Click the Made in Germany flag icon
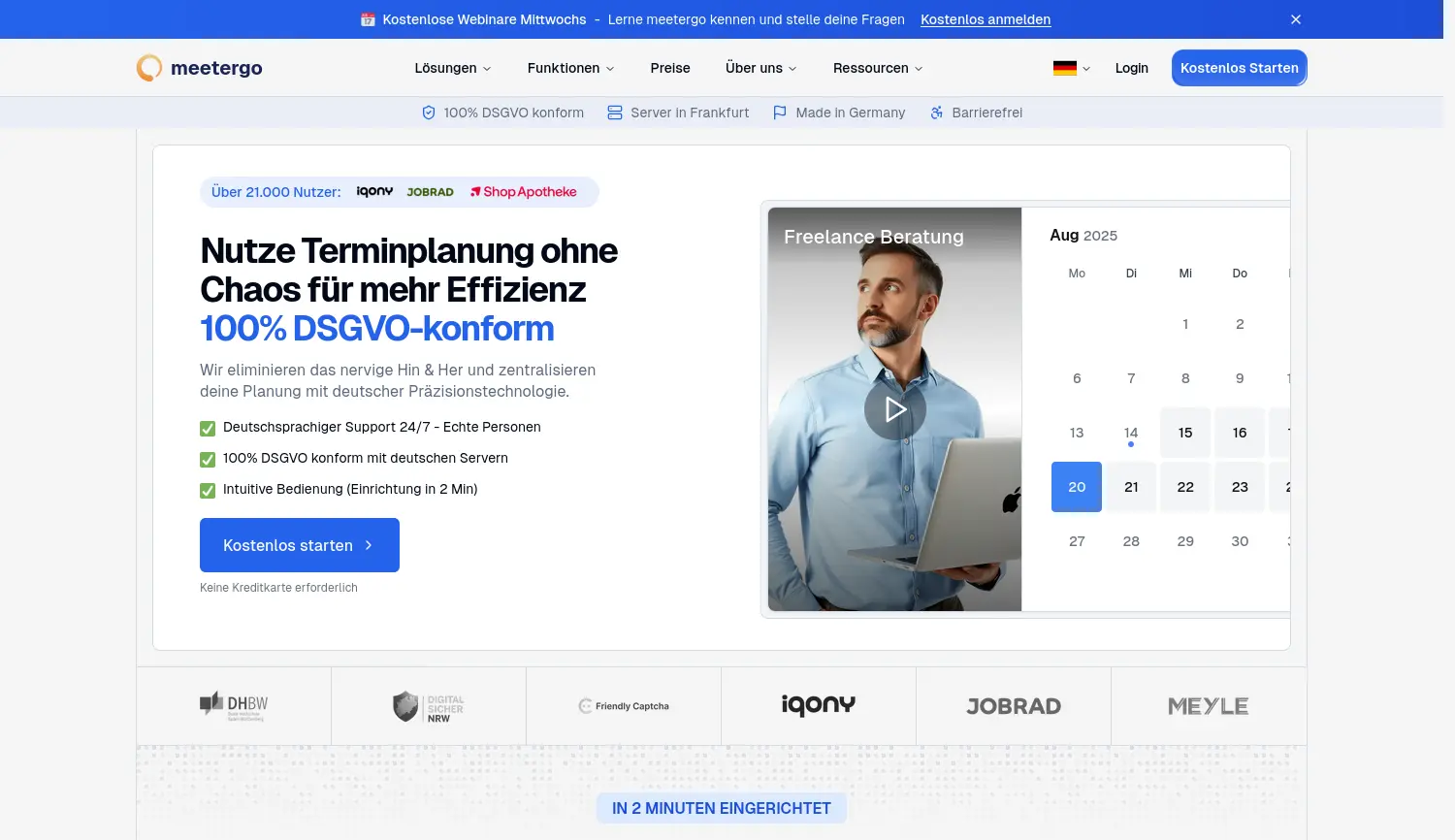 (780, 113)
